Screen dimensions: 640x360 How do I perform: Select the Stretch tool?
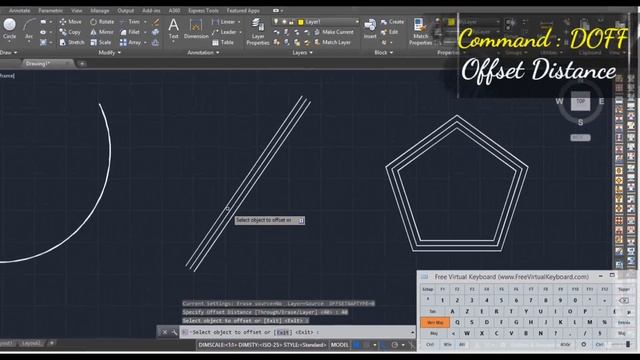click(x=72, y=42)
